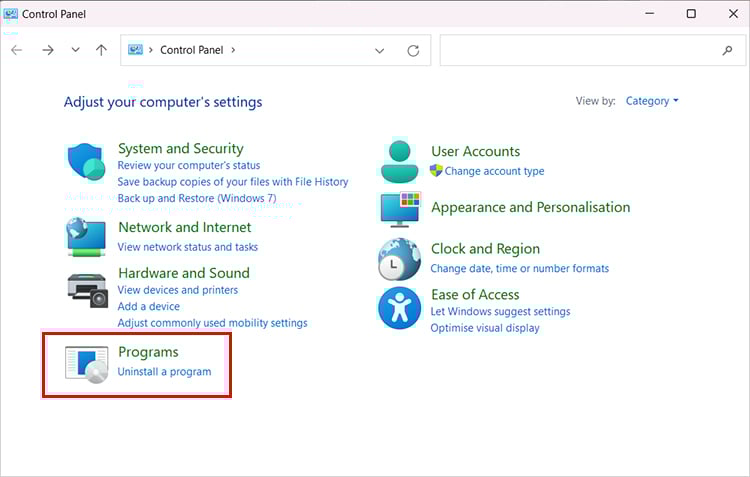Open Network and Internet category

pos(185,227)
